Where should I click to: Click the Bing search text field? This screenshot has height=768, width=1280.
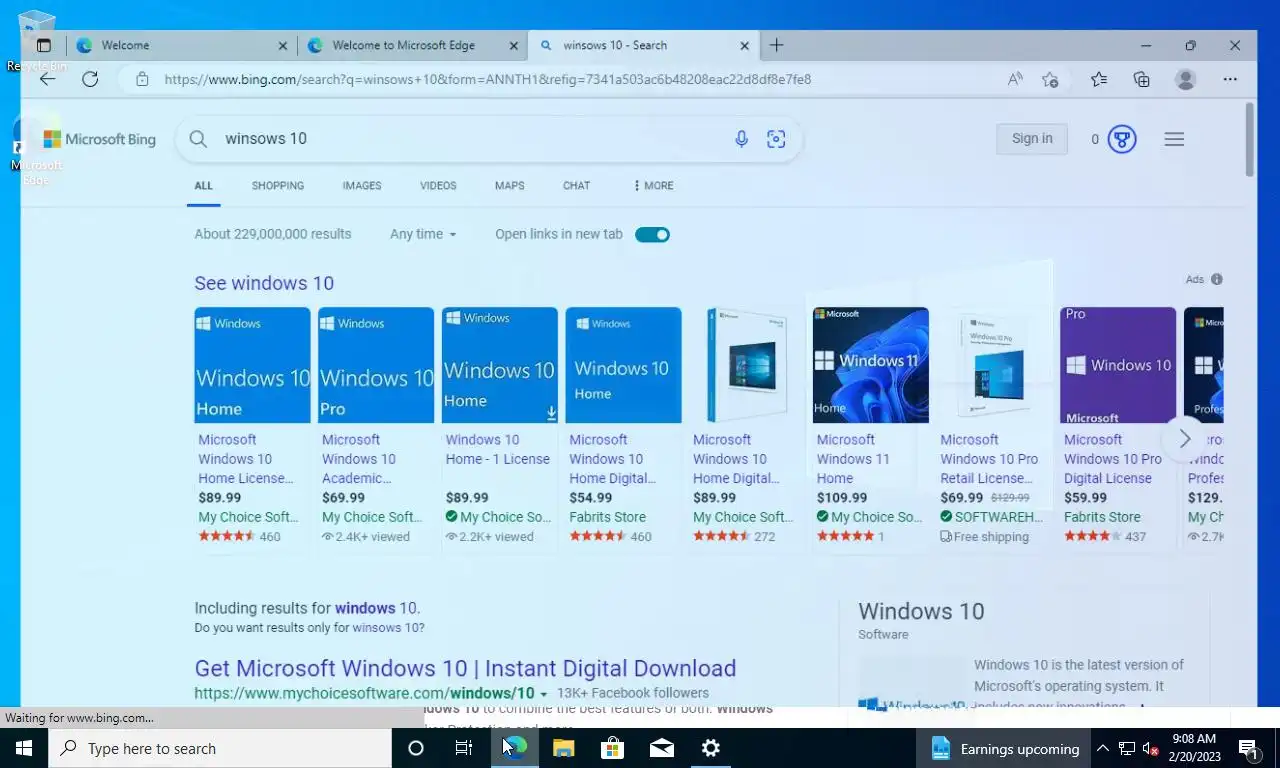click(x=470, y=139)
